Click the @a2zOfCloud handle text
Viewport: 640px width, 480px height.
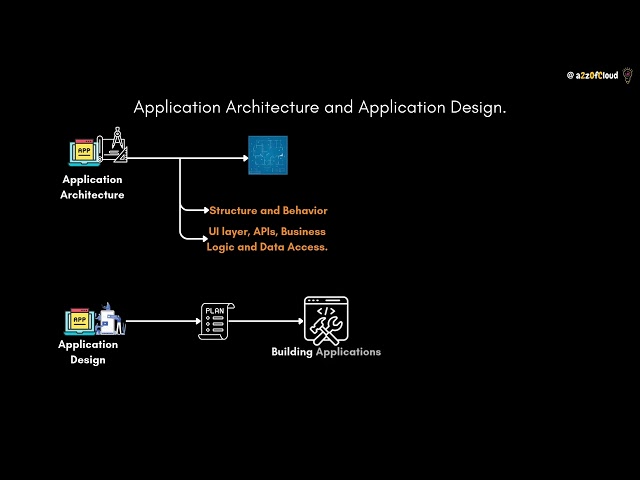click(592, 76)
